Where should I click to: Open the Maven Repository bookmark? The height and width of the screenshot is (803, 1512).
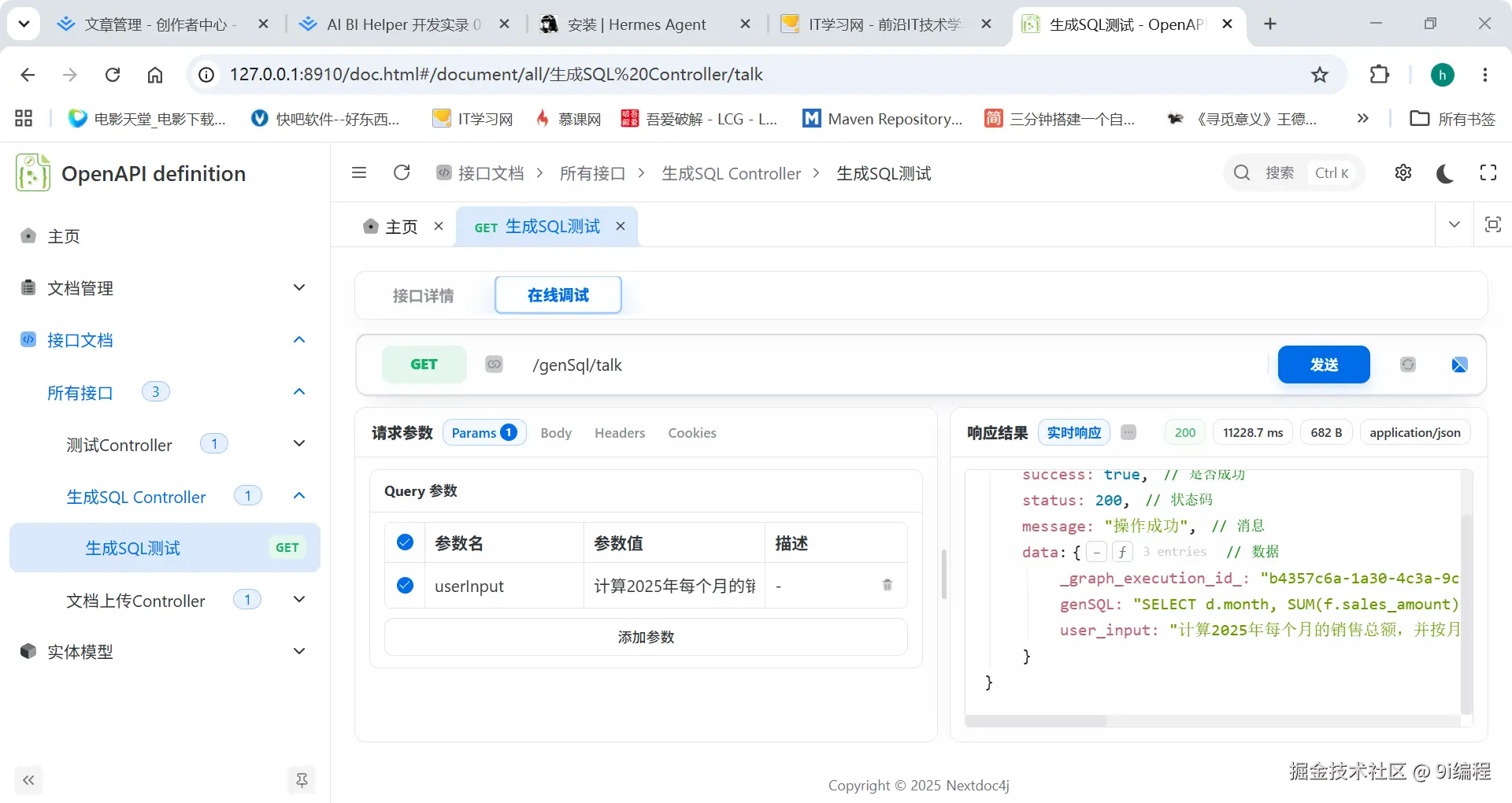point(882,118)
